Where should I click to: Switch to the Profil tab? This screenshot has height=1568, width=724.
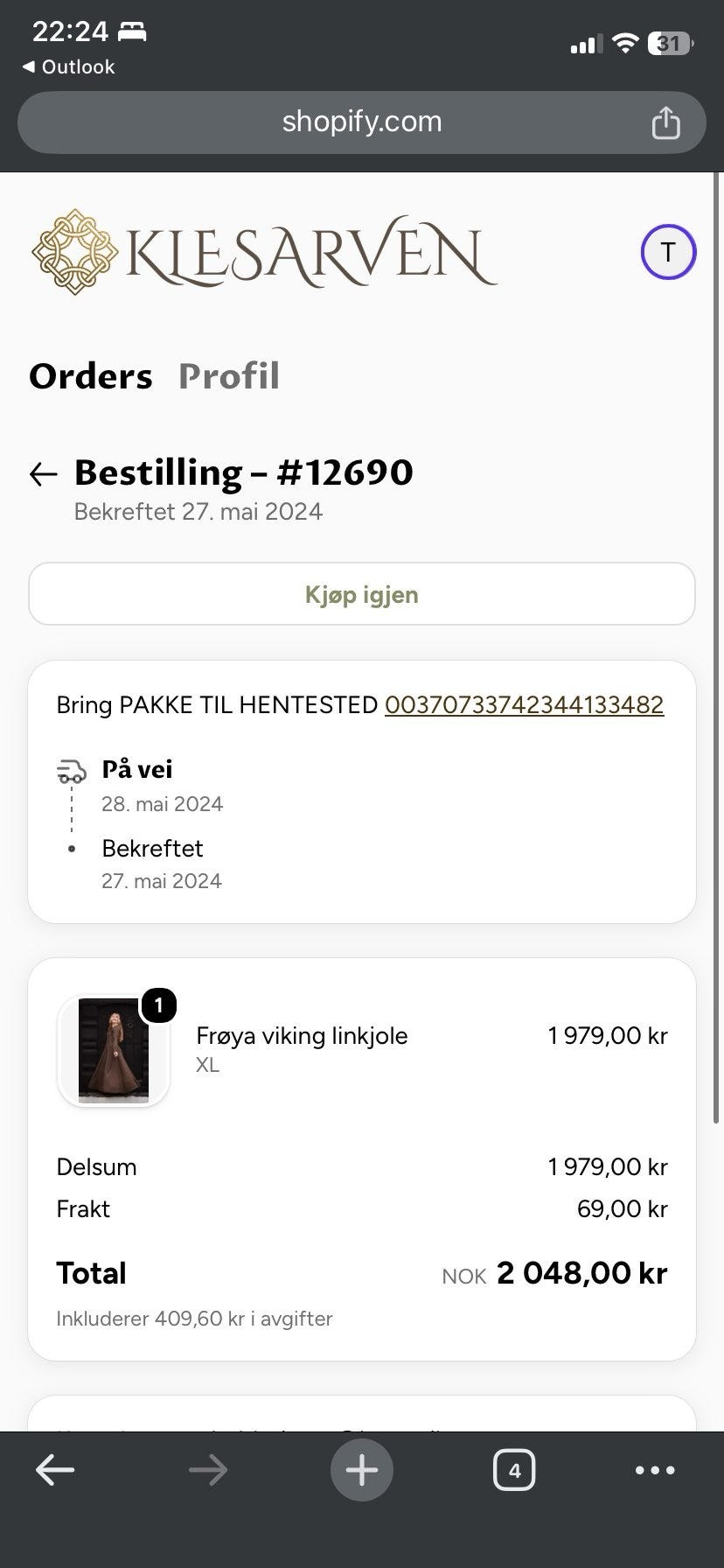coord(229,376)
